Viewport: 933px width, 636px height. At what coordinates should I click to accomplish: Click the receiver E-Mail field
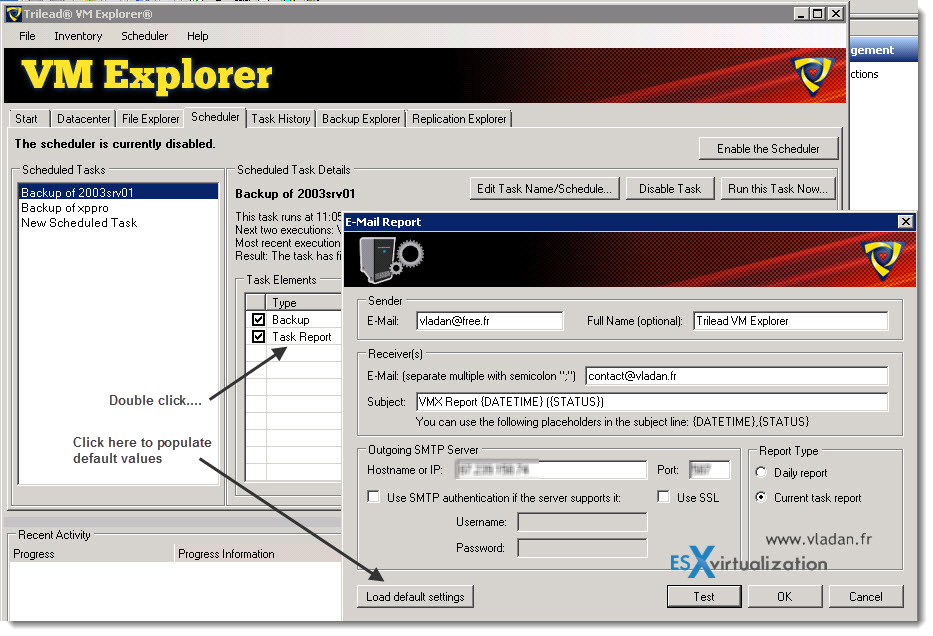pyautogui.click(x=737, y=375)
